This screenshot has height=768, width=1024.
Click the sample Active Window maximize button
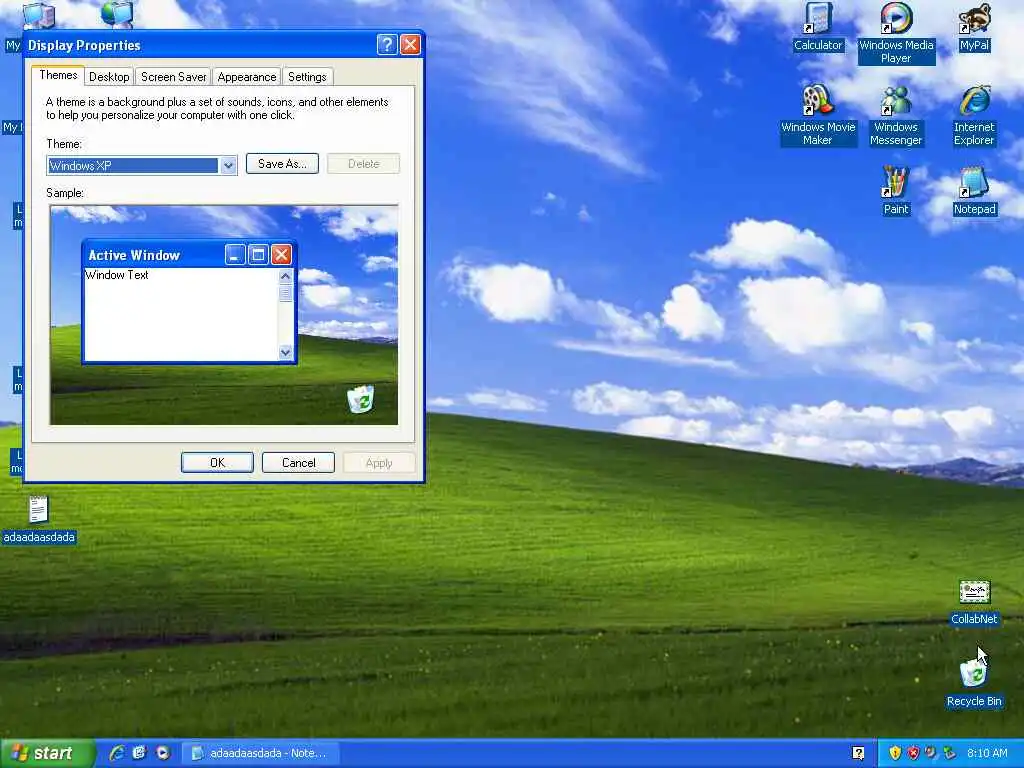pos(258,254)
